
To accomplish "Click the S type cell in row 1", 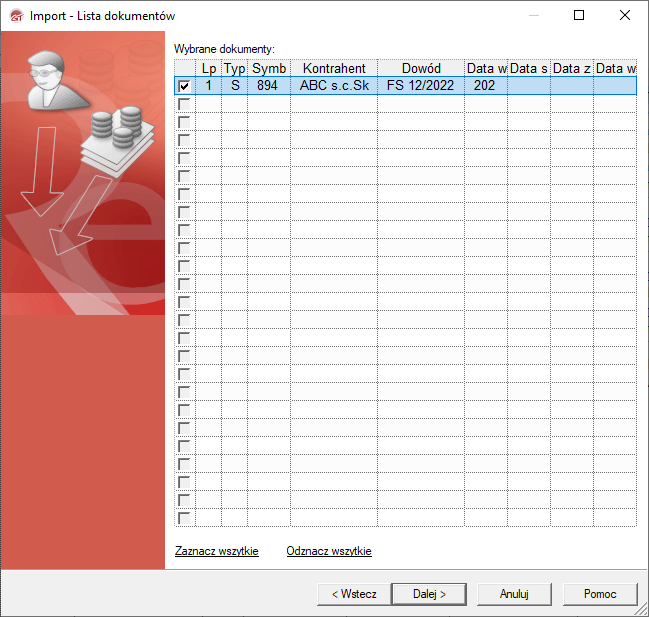I will coord(235,86).
